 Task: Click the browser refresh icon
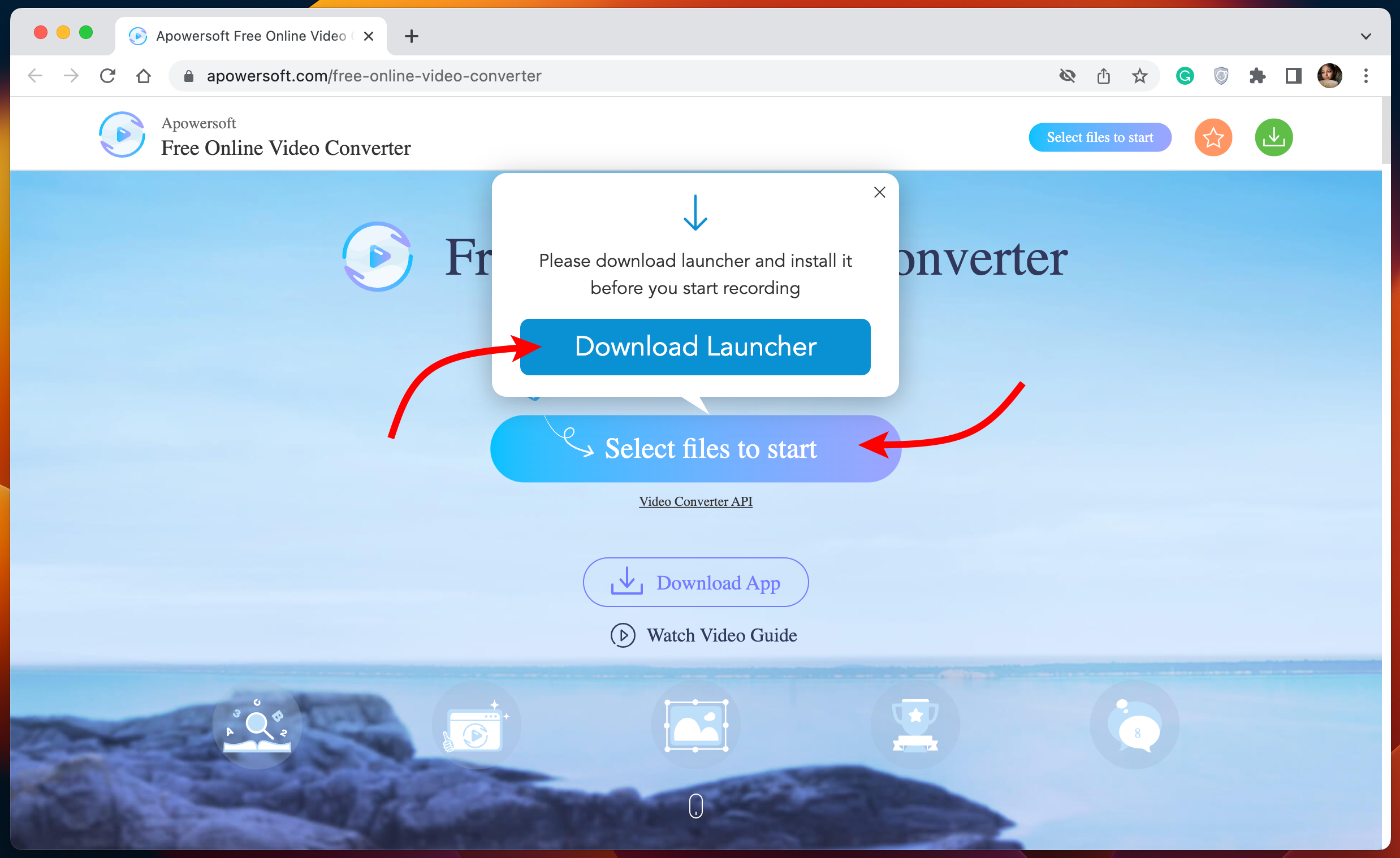coord(108,76)
